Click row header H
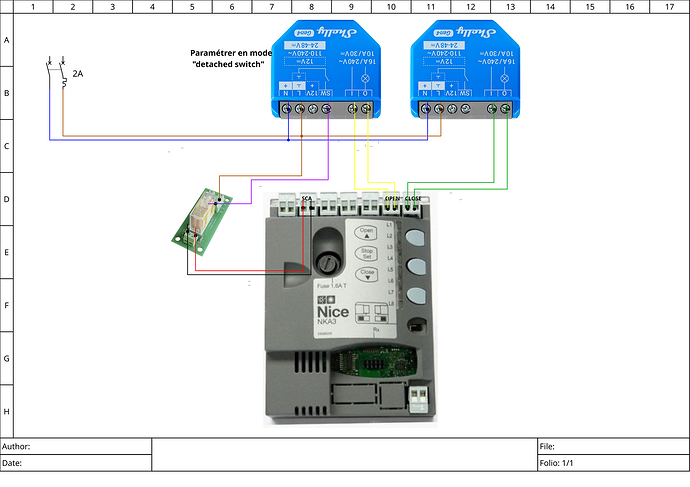690x487 pixels. click(7, 411)
